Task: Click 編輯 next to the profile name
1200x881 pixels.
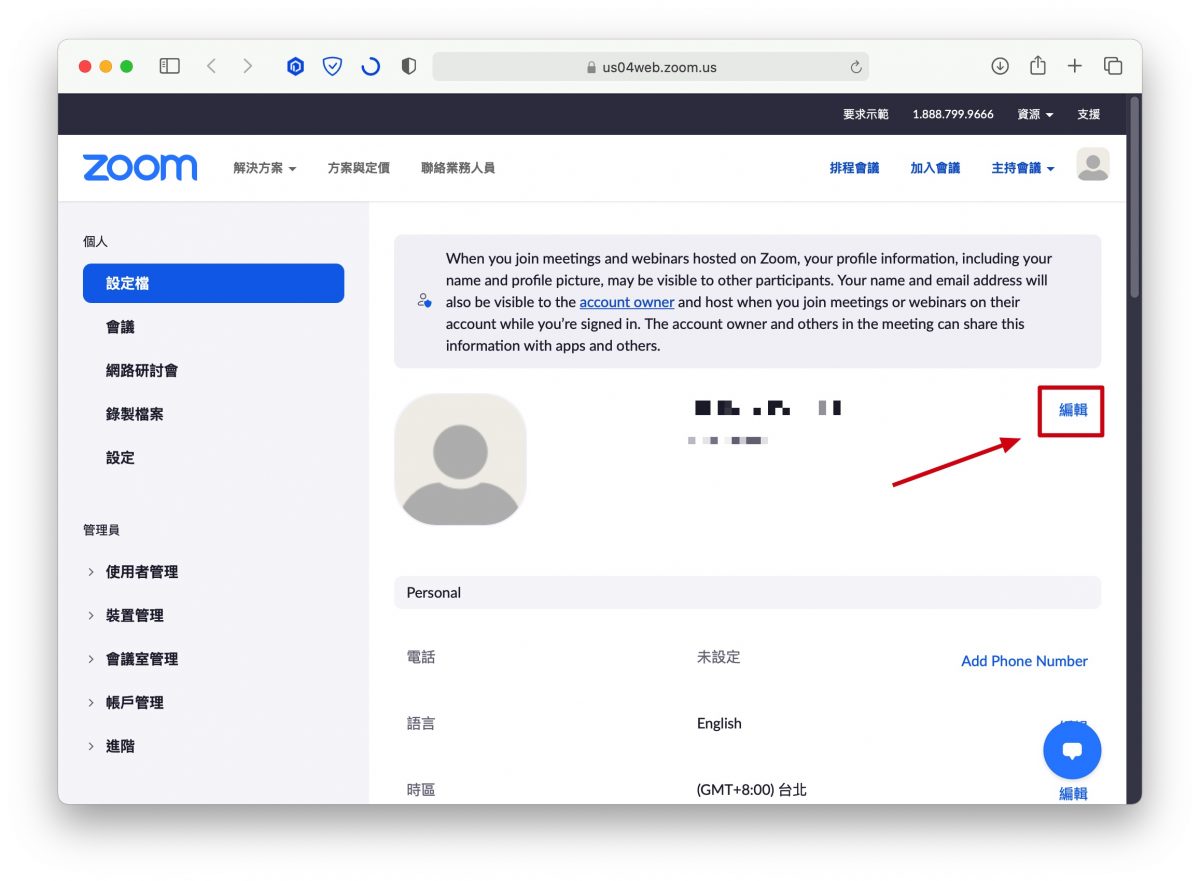Action: click(1073, 409)
